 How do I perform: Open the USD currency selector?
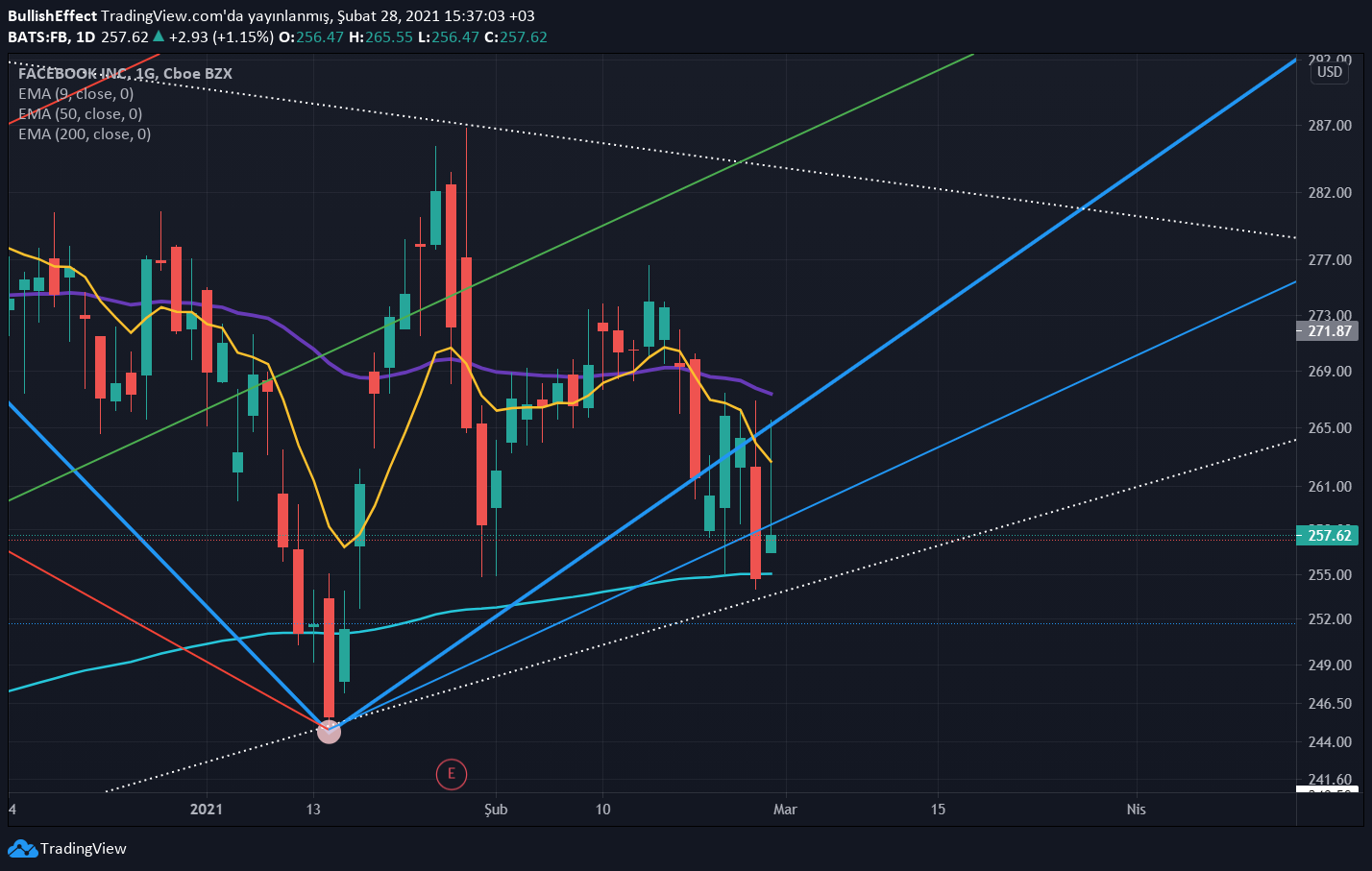tap(1330, 72)
